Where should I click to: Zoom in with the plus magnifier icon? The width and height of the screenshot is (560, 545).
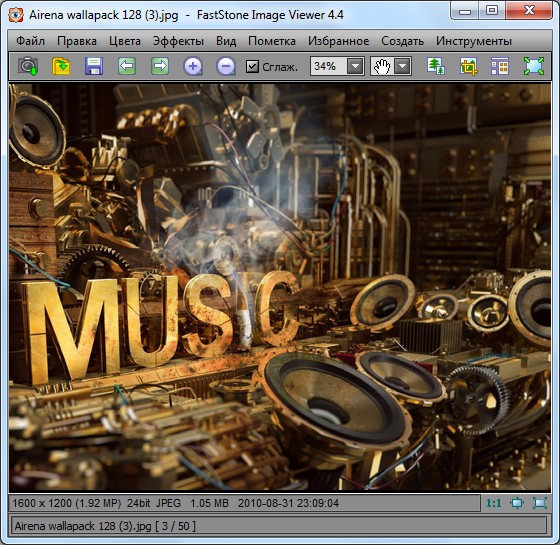pyautogui.click(x=193, y=66)
